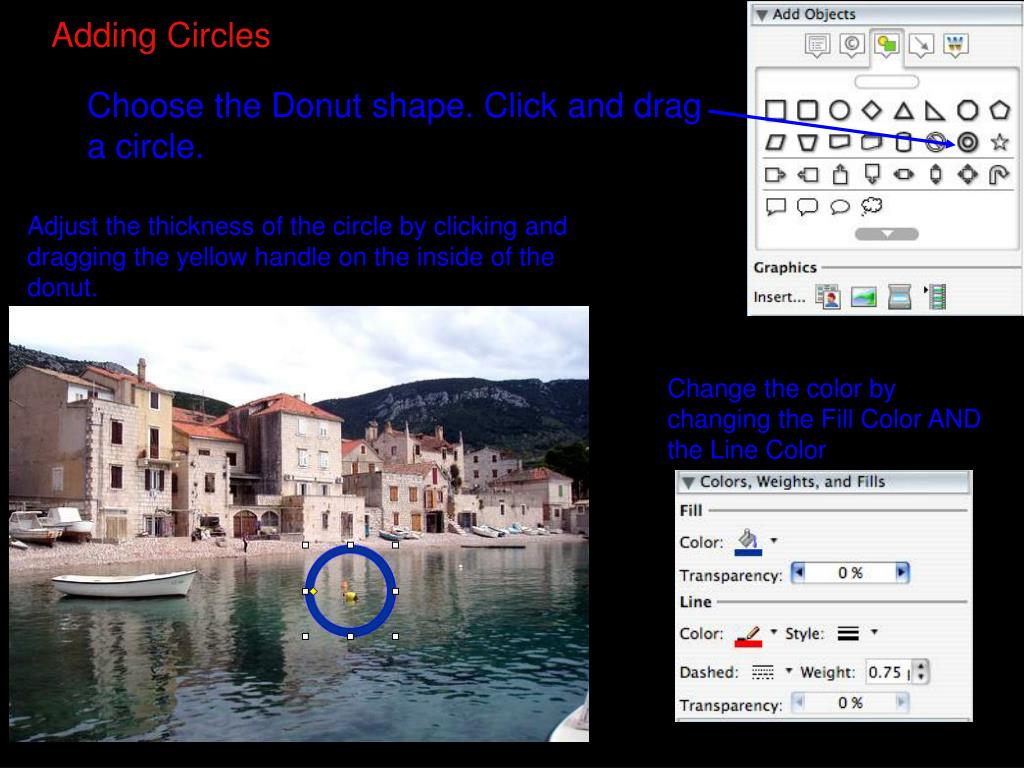The width and height of the screenshot is (1024, 768).
Task: Collapse the Colors, Weights, and Fills panel
Action: pos(688,483)
